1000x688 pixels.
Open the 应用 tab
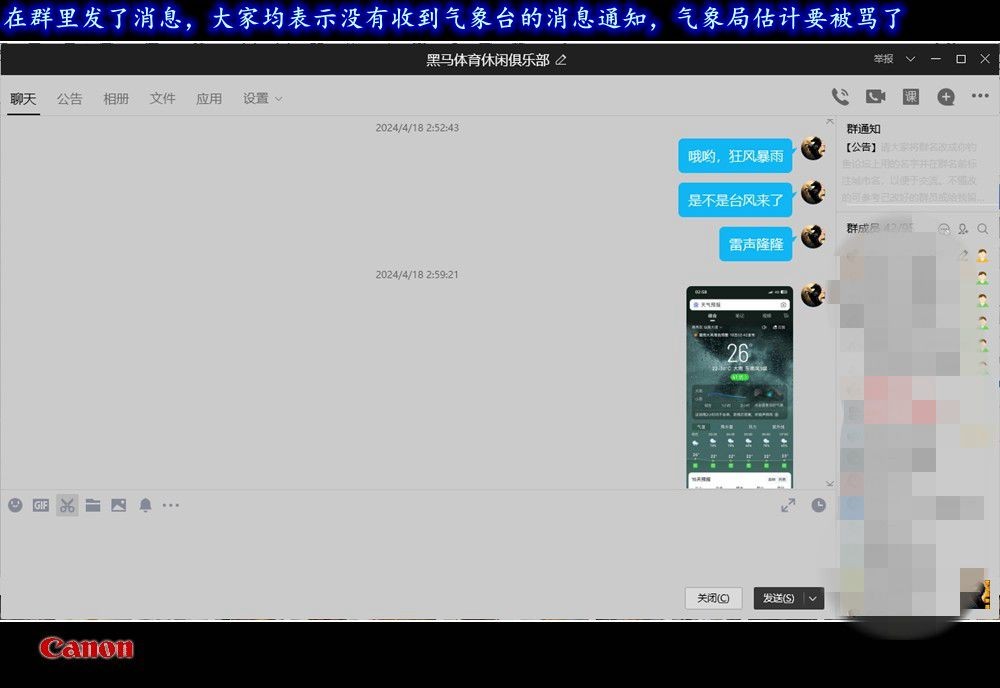(x=209, y=99)
